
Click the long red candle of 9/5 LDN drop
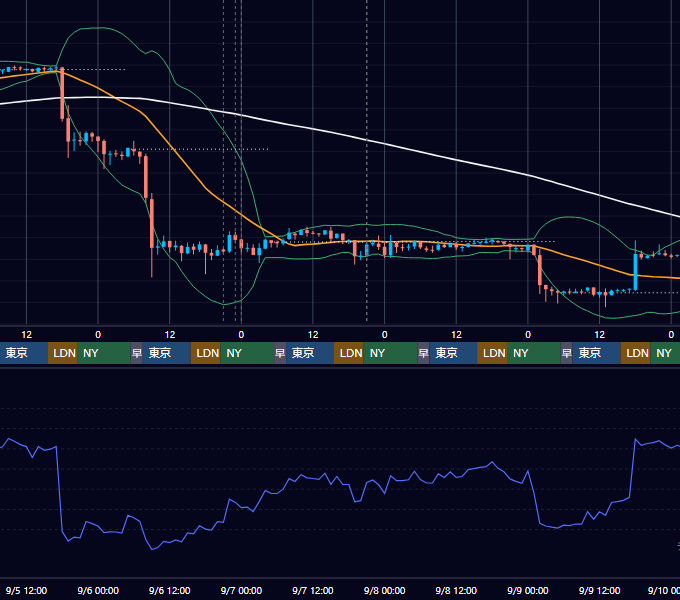pos(62,94)
